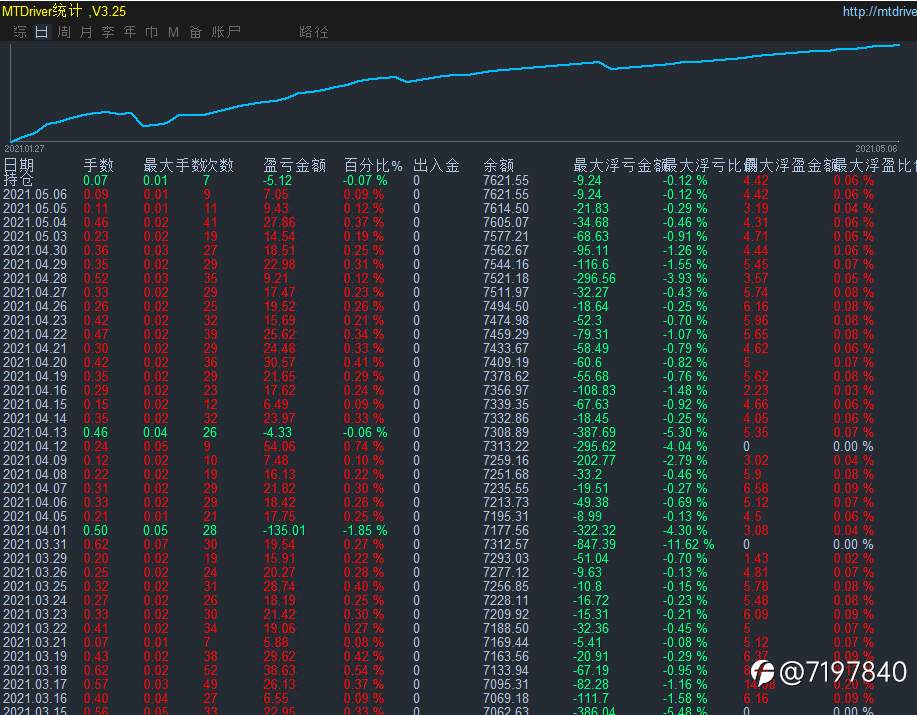Click the percentage value -1.85 %
Viewport: 917px width, 715px height.
coord(365,530)
